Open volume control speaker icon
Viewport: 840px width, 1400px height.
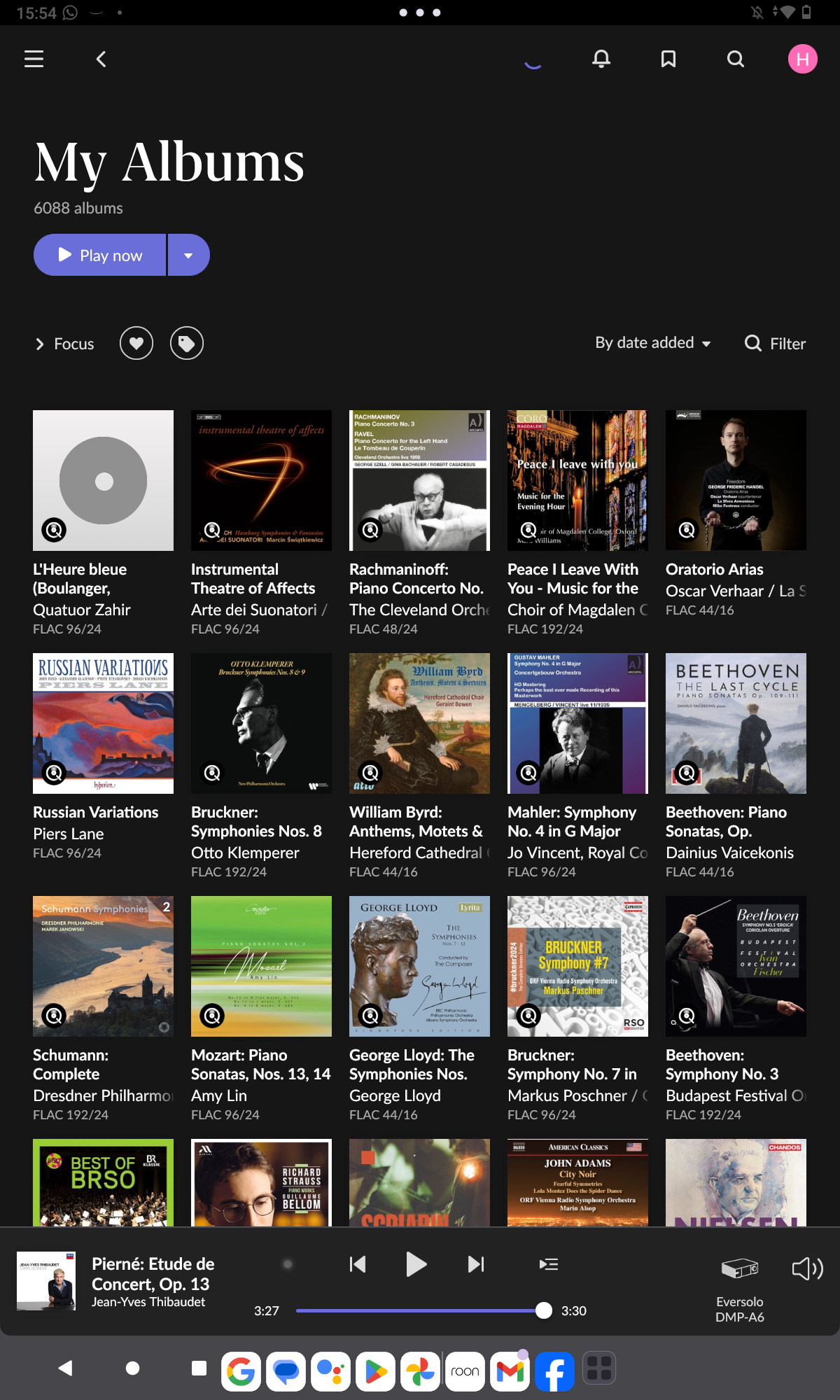coord(807,1268)
